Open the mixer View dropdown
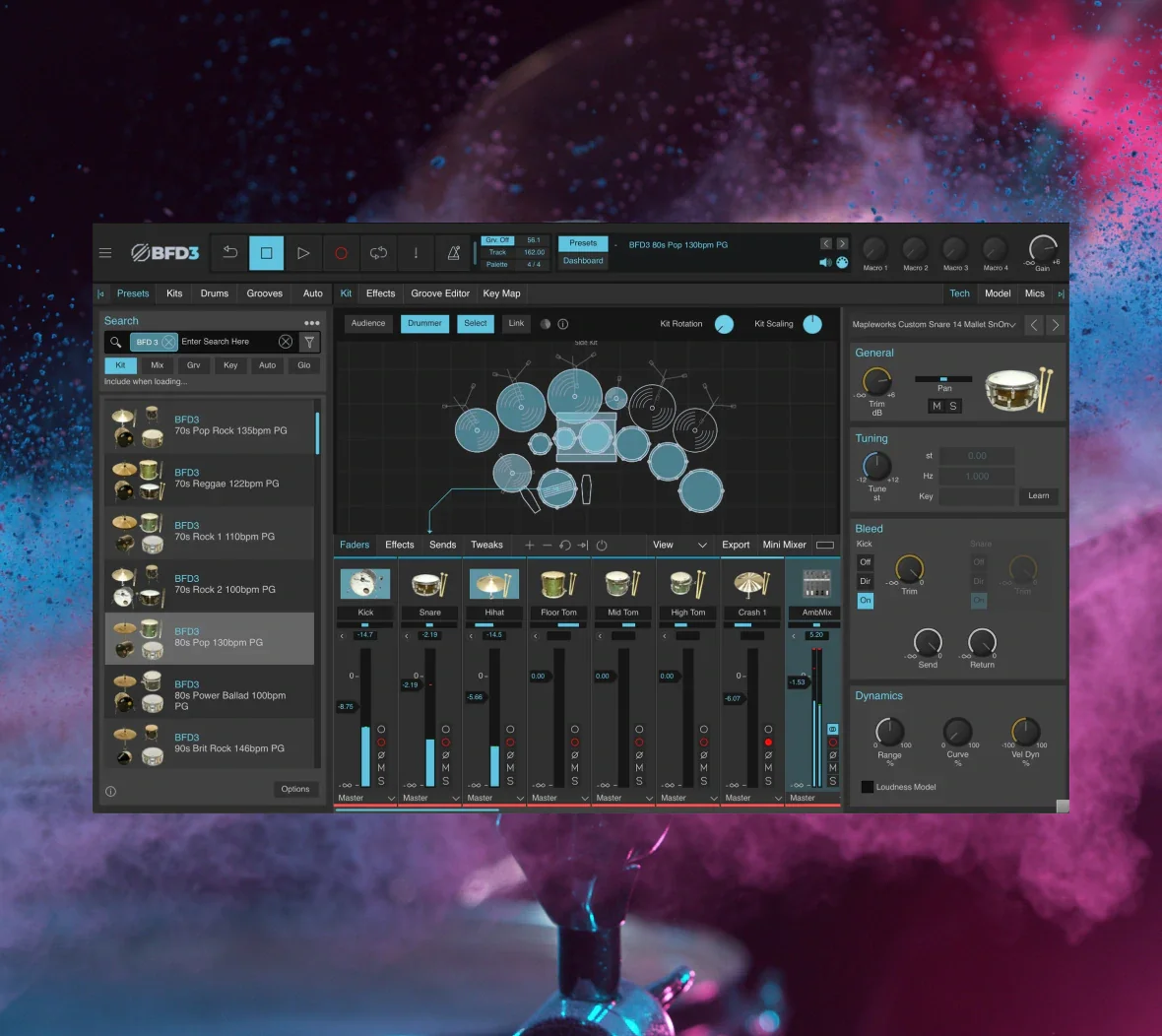Screen dimensions: 1162x1036 tap(679, 545)
